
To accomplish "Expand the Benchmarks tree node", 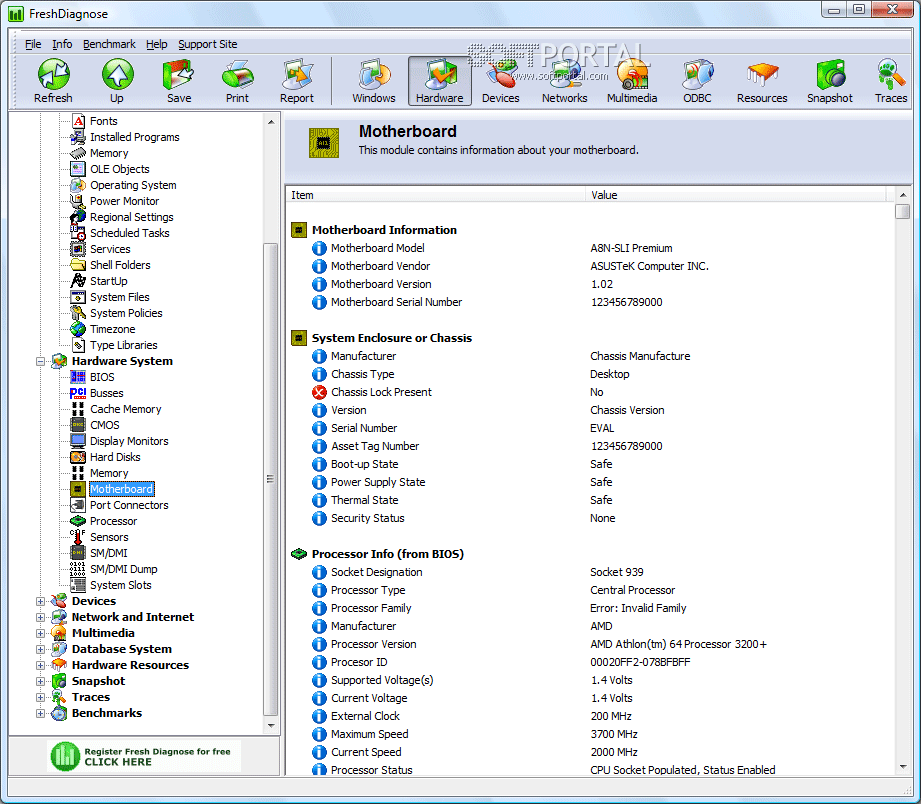I will (x=41, y=714).
